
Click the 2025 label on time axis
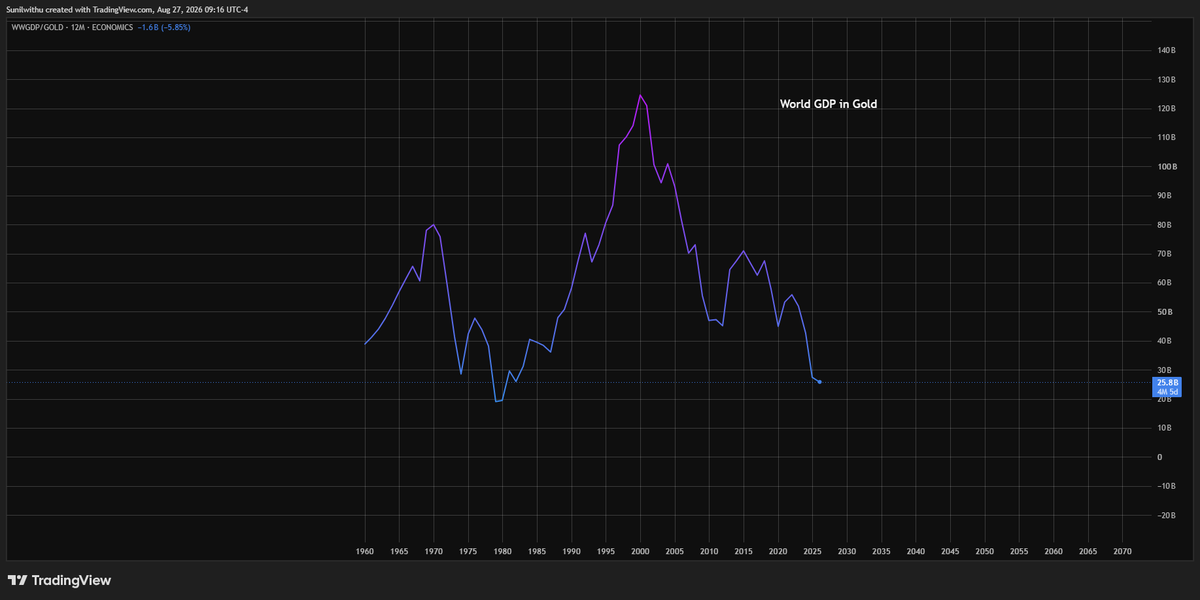coord(812,551)
